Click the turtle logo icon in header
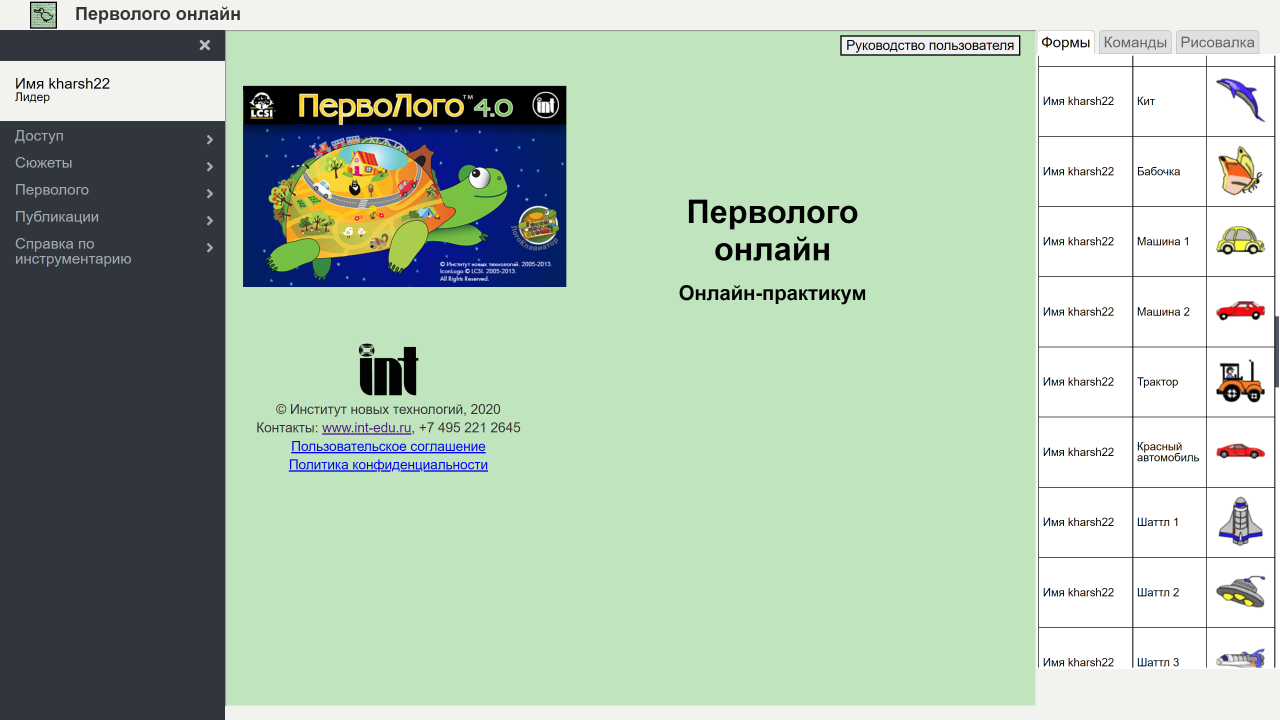The image size is (1280, 720). pyautogui.click(x=43, y=15)
